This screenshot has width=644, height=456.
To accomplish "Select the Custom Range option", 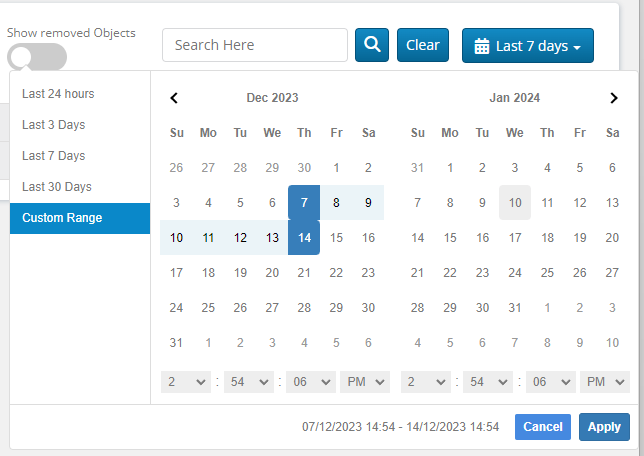I will click(x=62, y=218).
